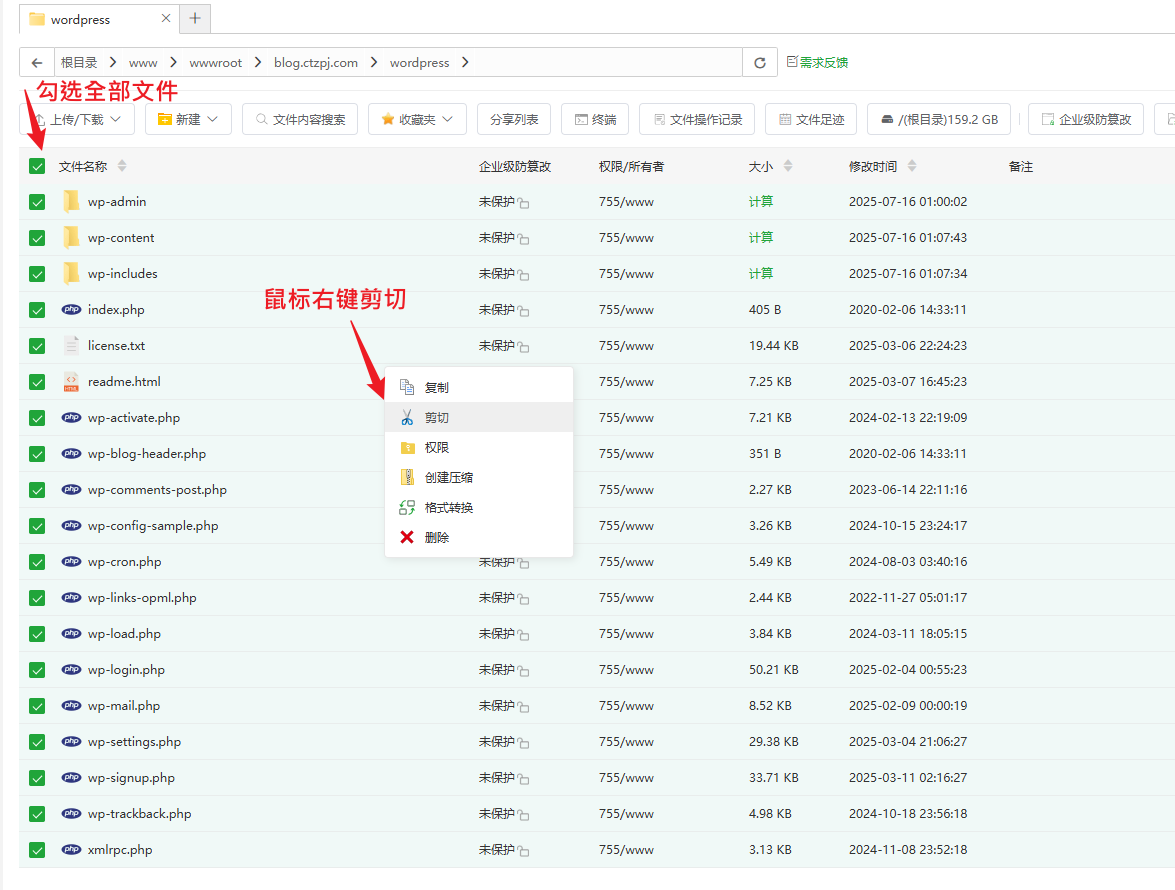Click the refresh icon beside path bar
This screenshot has width=1175, height=890.
[x=760, y=63]
